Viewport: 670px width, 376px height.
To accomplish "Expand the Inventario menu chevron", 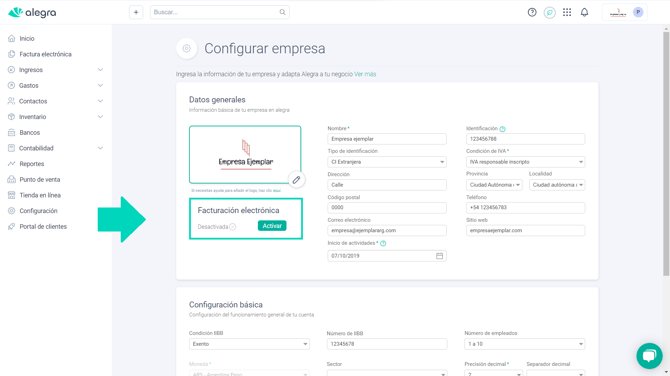I will point(100,117).
